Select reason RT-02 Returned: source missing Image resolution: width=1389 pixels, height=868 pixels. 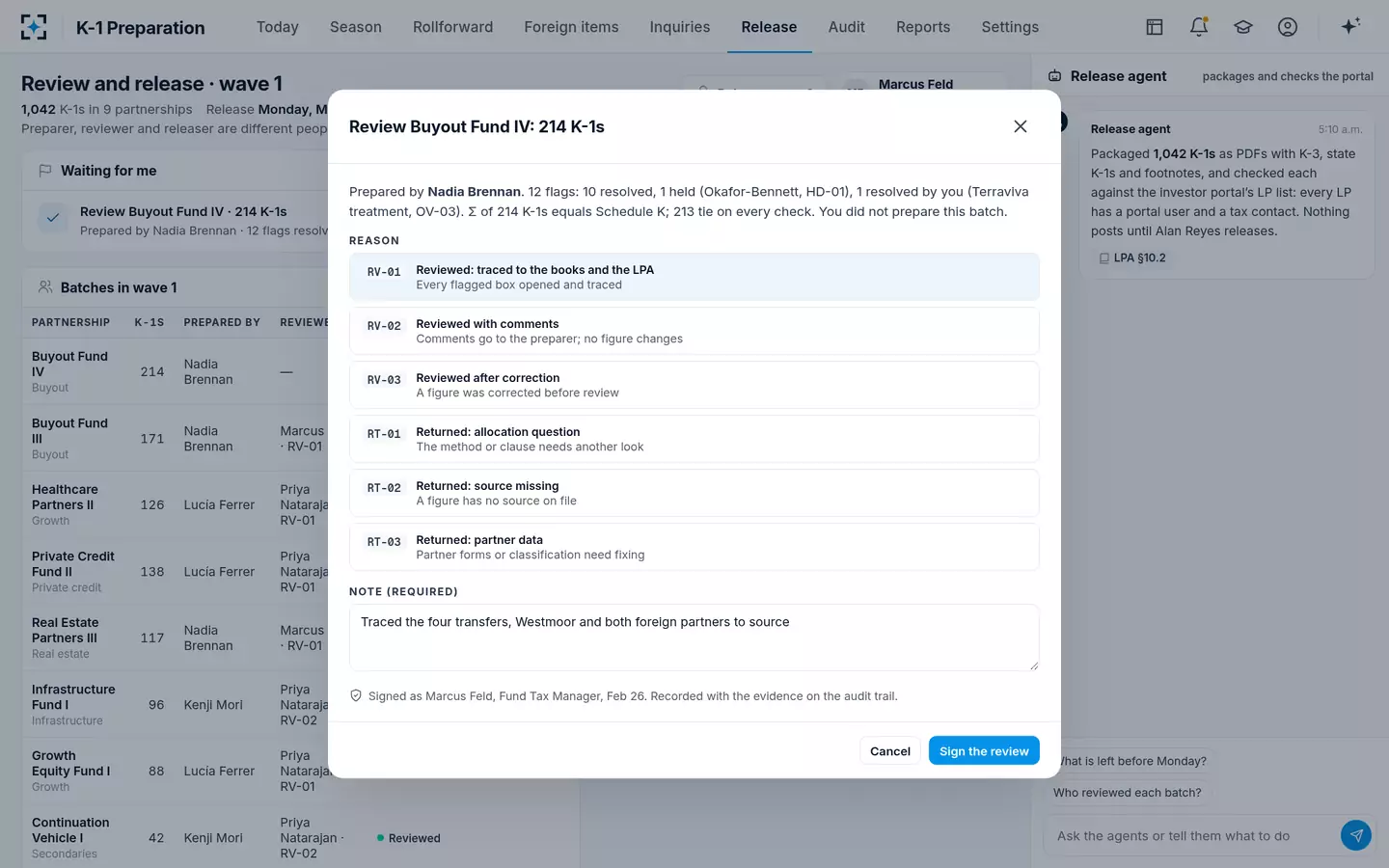pyautogui.click(x=694, y=493)
